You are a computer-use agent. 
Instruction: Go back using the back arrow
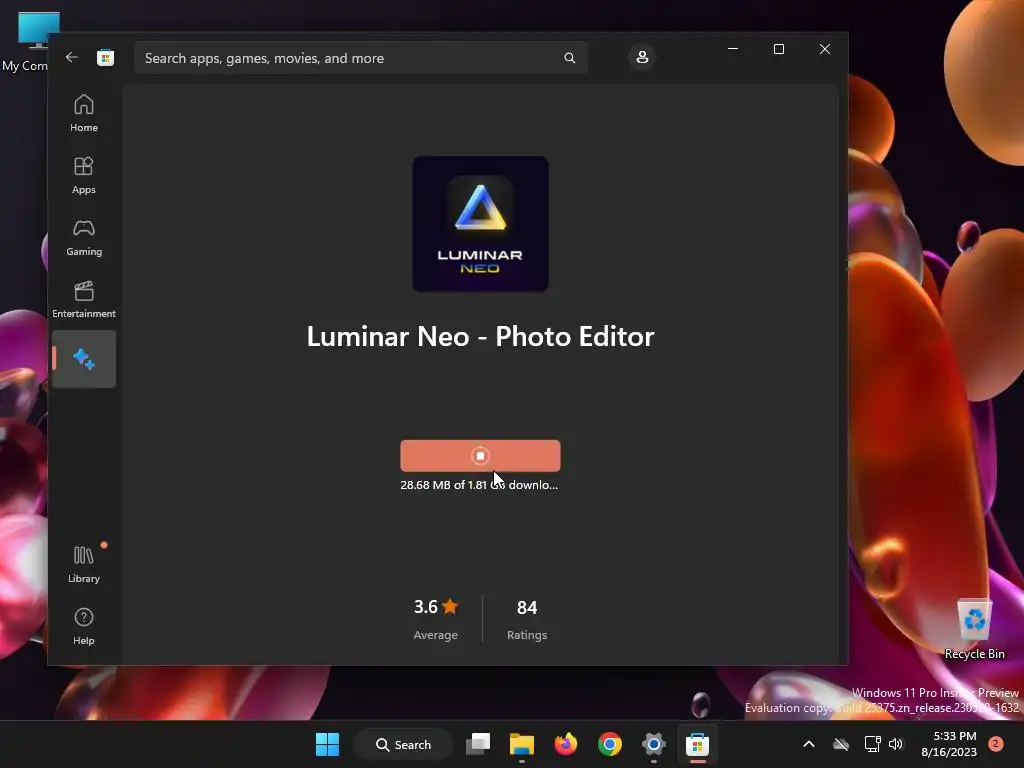72,57
